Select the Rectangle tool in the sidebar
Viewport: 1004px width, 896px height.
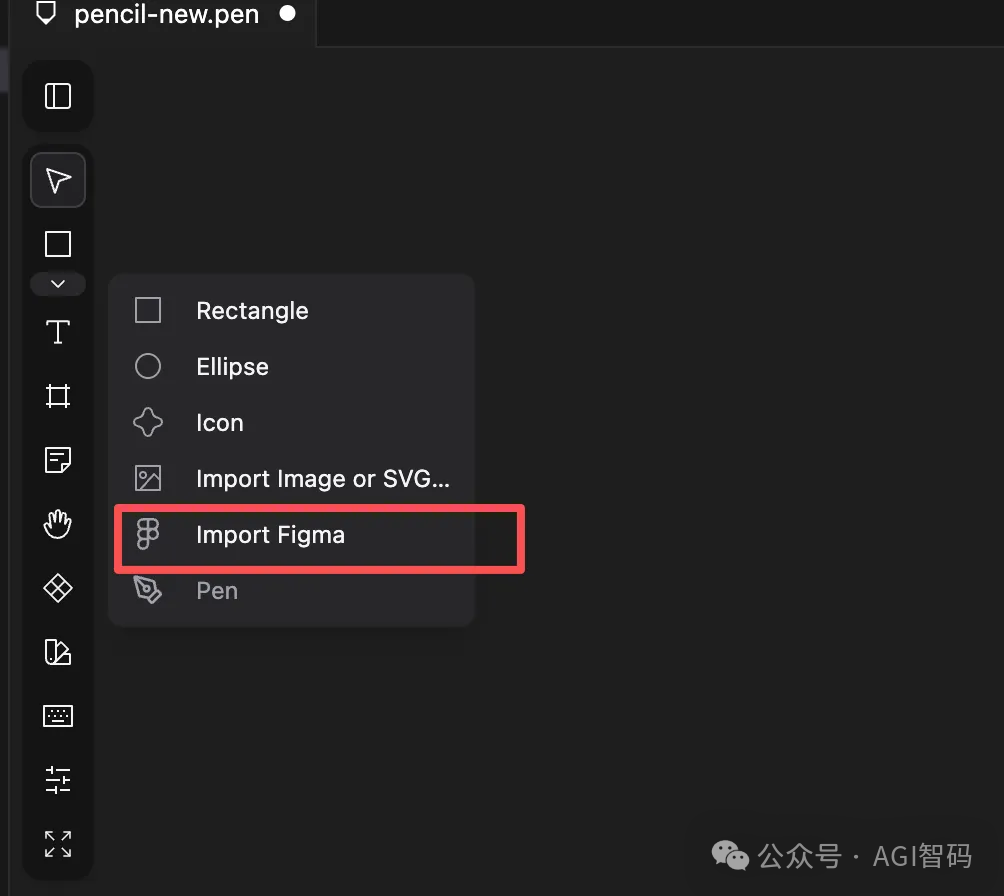(x=57, y=243)
